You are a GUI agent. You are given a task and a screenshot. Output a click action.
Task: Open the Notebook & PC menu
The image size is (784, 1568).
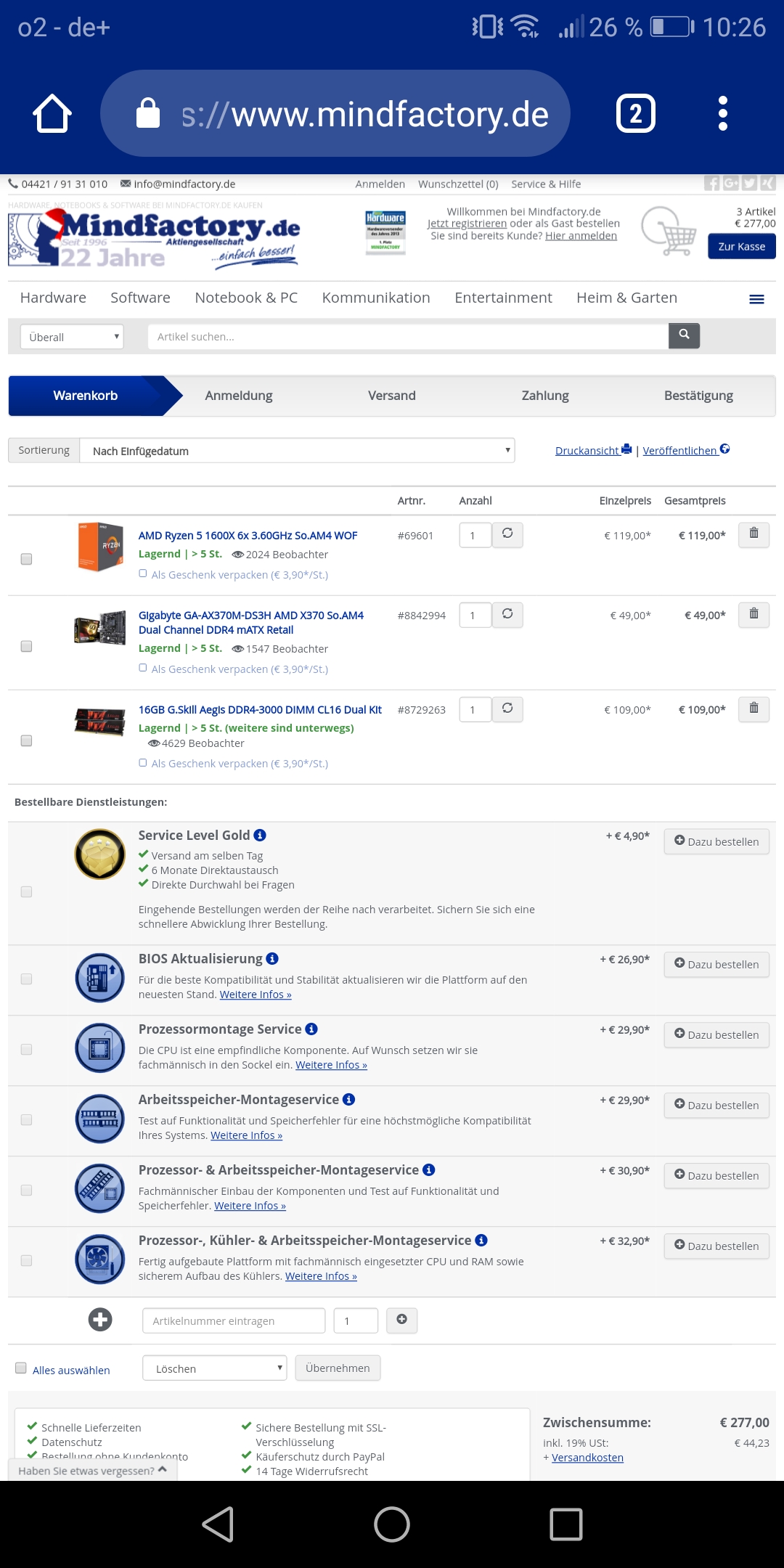pos(246,298)
